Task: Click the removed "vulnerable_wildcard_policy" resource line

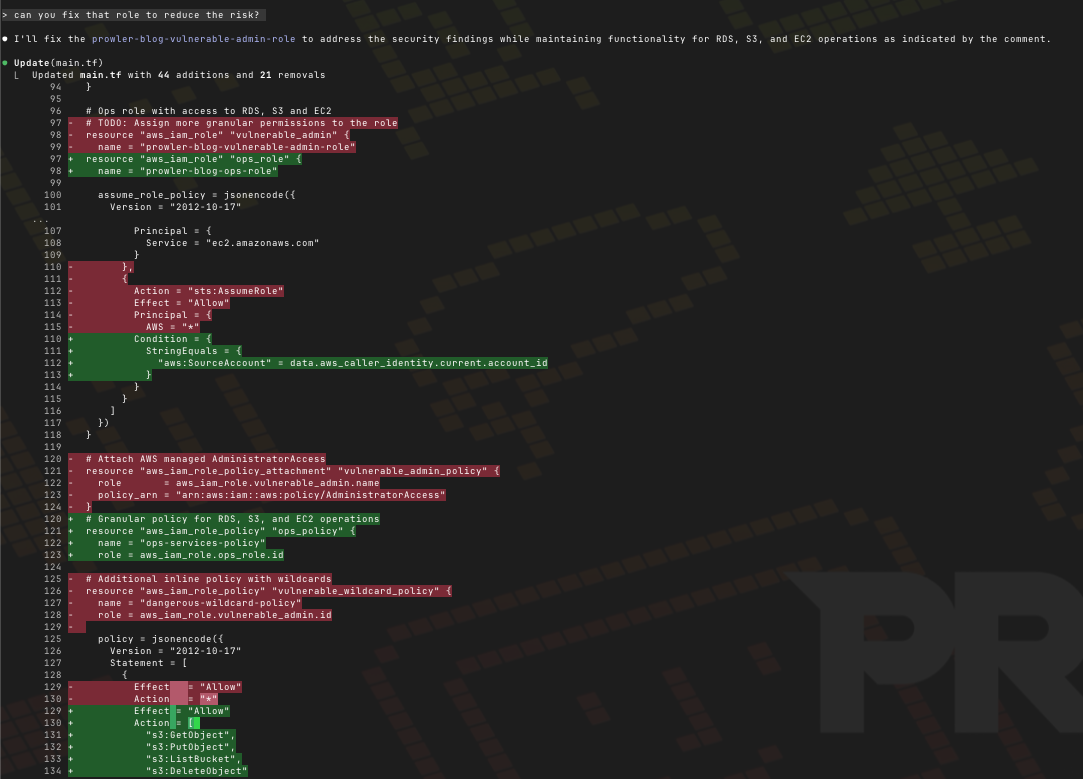Action: click(269, 591)
